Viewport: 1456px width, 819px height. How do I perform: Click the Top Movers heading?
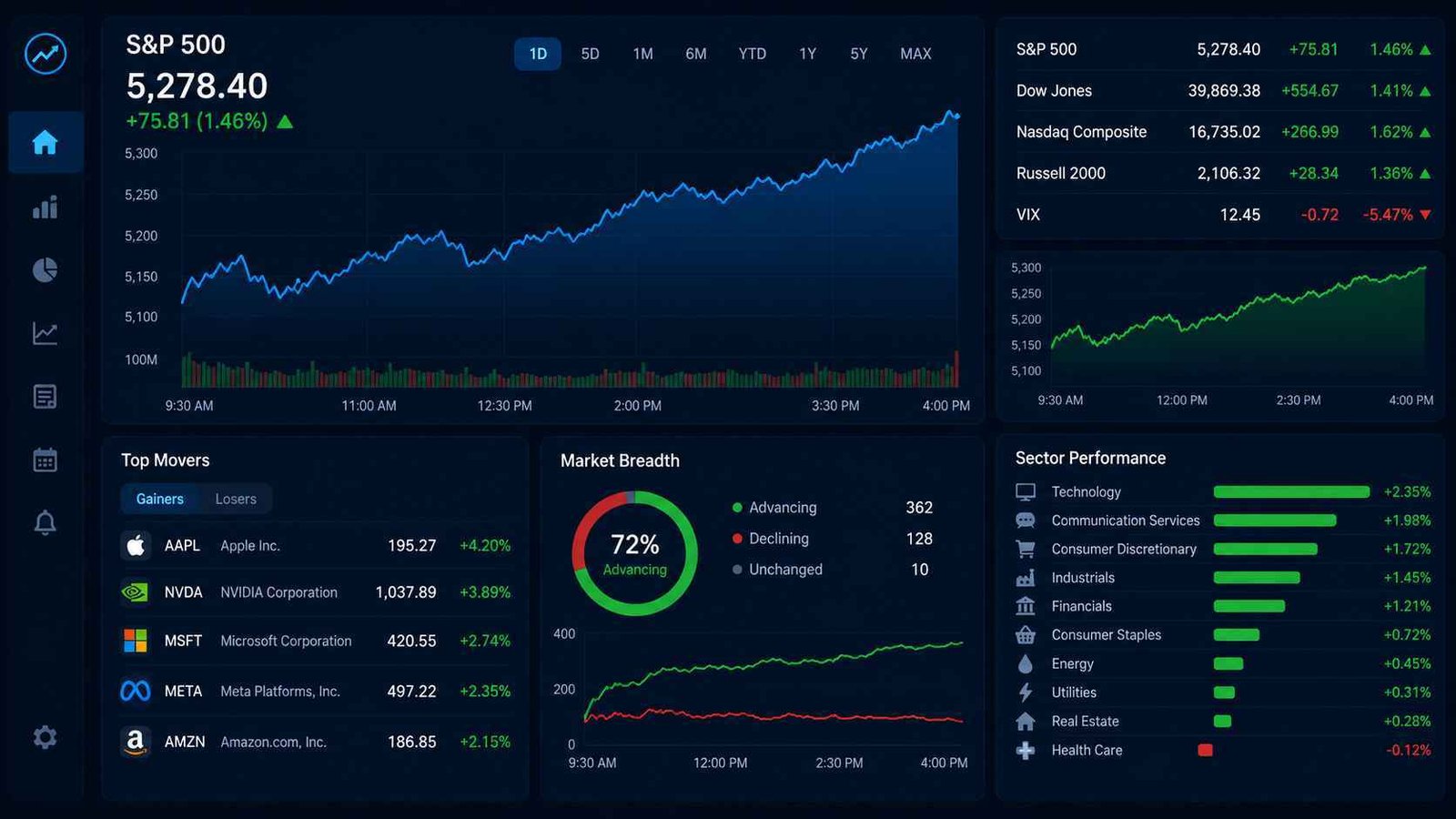click(x=166, y=460)
